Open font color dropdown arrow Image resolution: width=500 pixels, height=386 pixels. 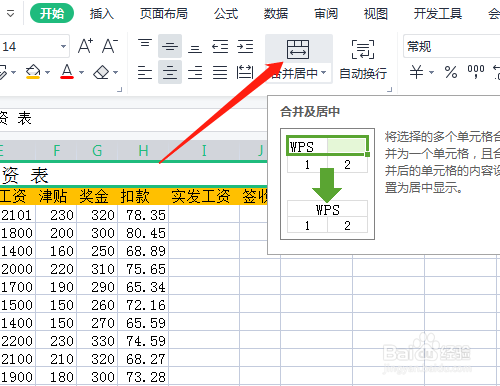point(81,72)
